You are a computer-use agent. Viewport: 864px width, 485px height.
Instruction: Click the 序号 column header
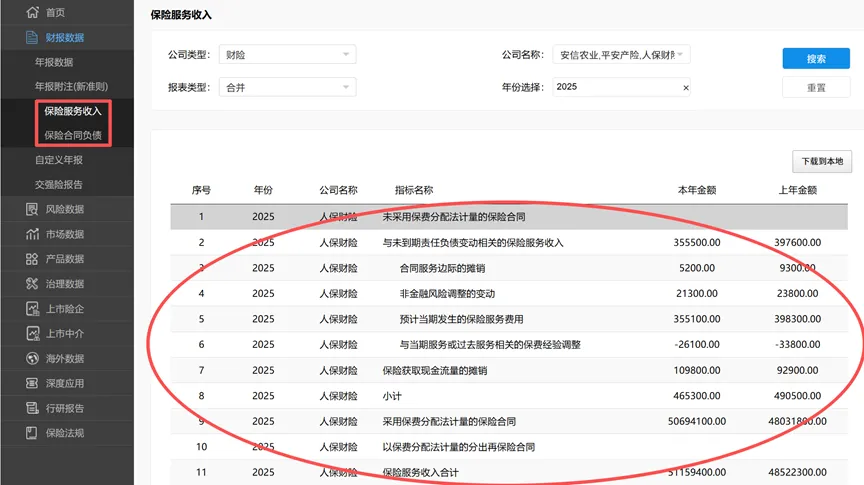click(x=201, y=190)
